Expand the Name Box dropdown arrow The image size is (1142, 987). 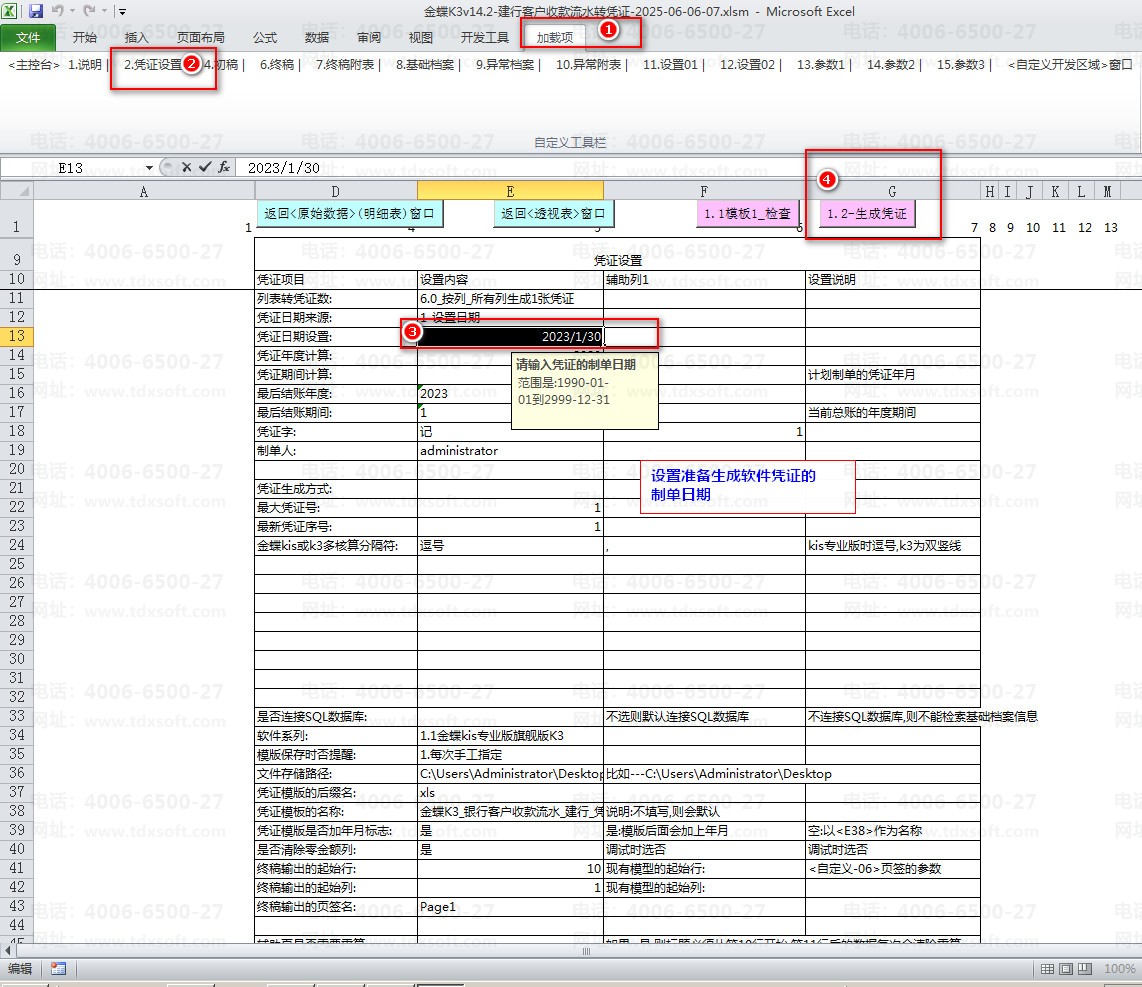[150, 168]
